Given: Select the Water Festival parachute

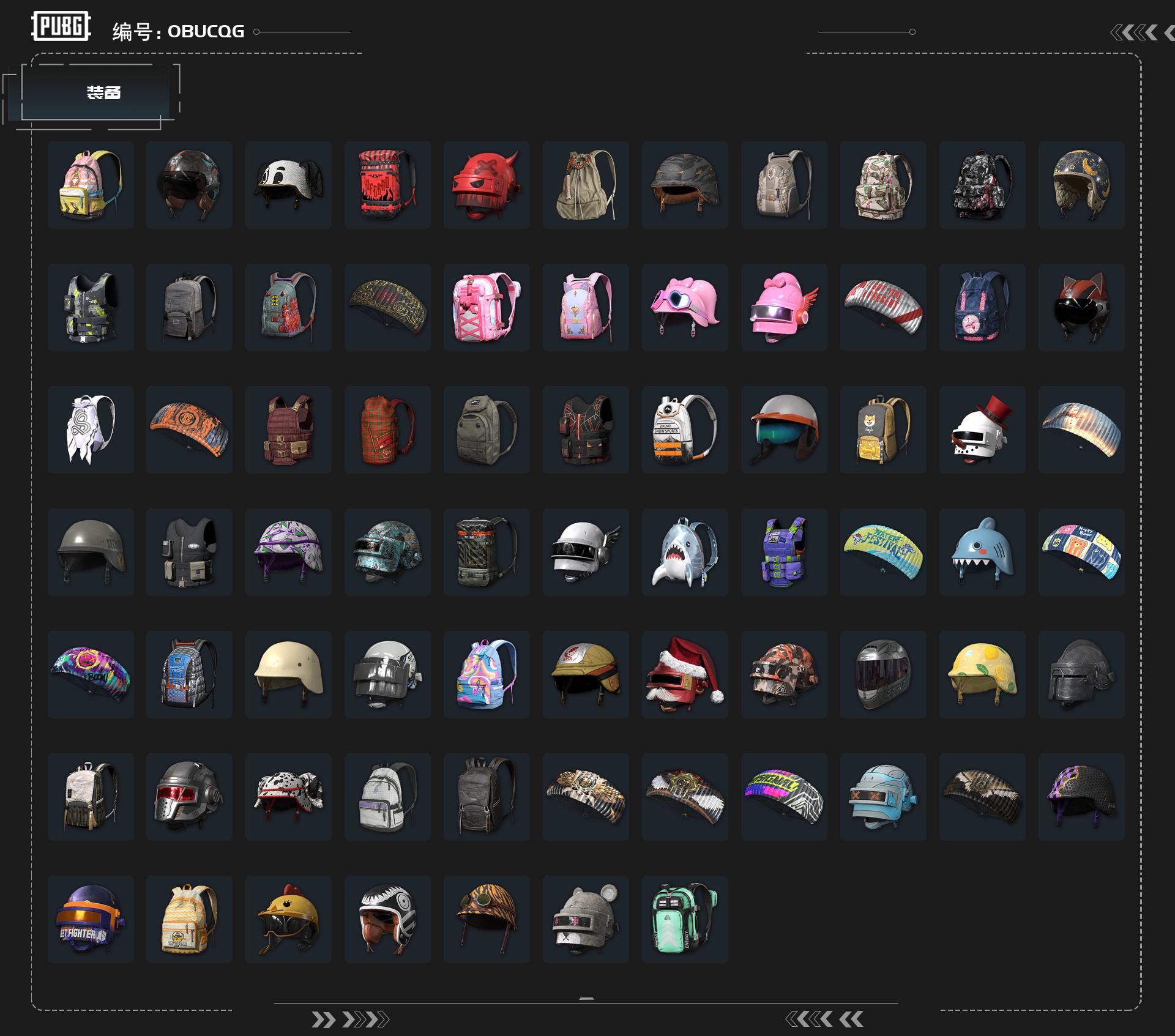Looking at the screenshot, I should click(x=884, y=552).
